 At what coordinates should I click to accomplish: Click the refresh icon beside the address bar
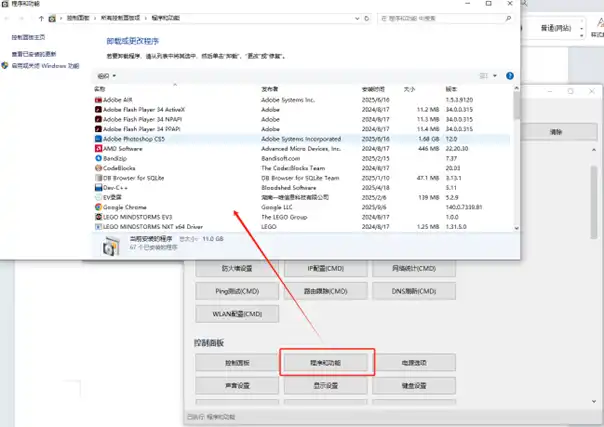pos(367,18)
